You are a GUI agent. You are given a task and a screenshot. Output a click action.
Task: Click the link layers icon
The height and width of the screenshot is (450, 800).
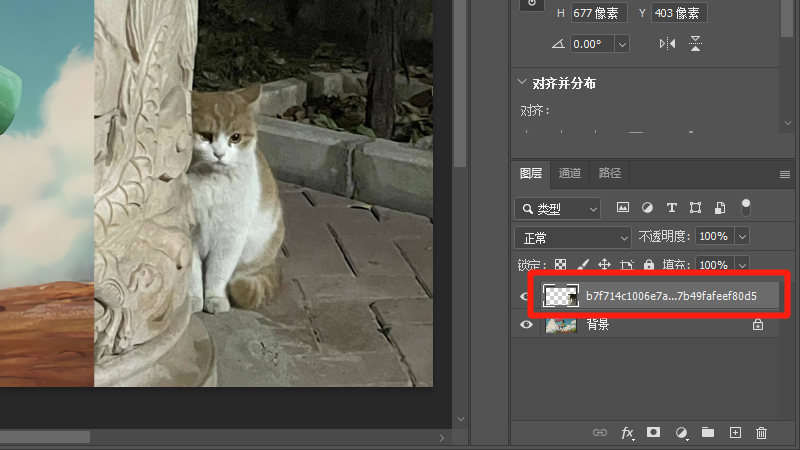(600, 433)
